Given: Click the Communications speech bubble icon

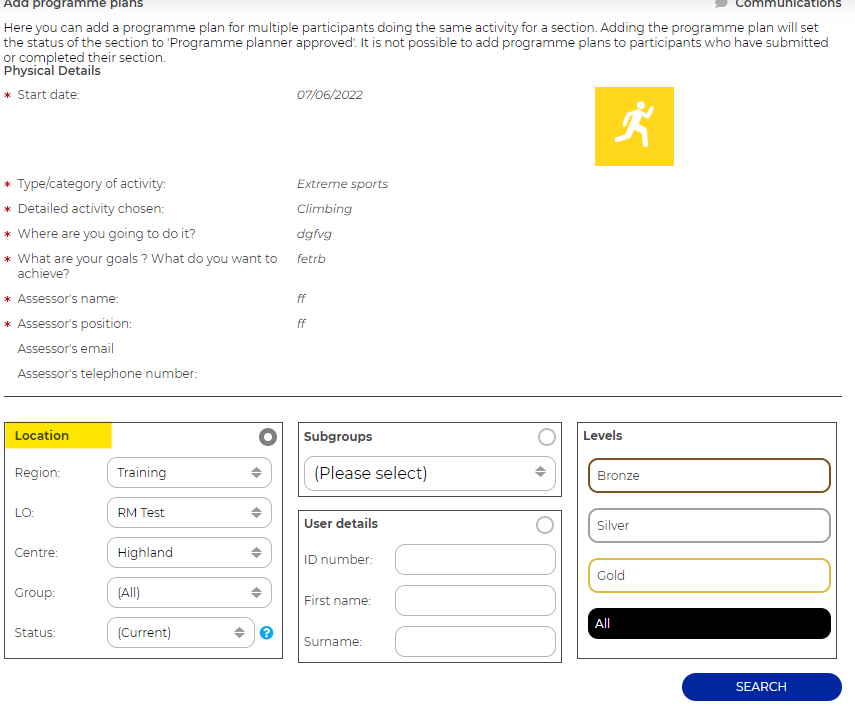Looking at the screenshot, I should [721, 3].
